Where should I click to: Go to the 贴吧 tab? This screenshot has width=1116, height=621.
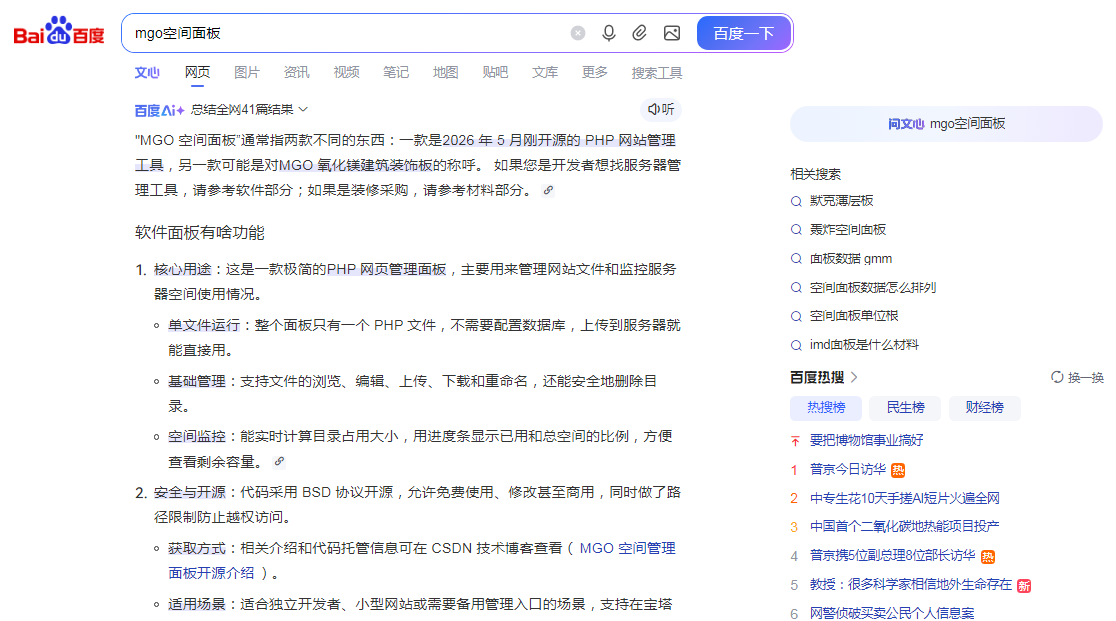[x=495, y=73]
